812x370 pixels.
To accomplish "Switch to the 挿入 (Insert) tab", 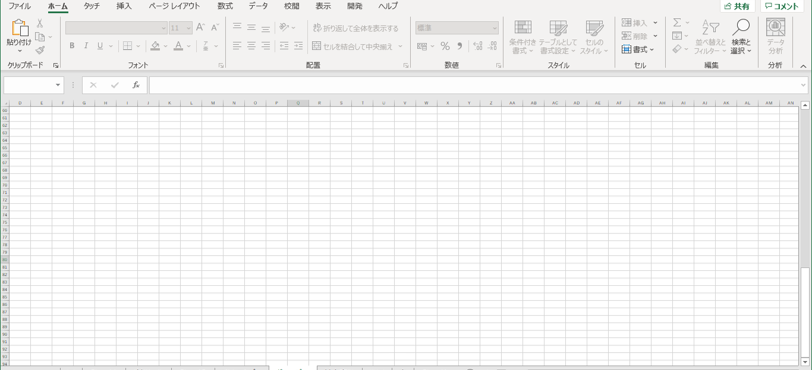I will tap(124, 6).
